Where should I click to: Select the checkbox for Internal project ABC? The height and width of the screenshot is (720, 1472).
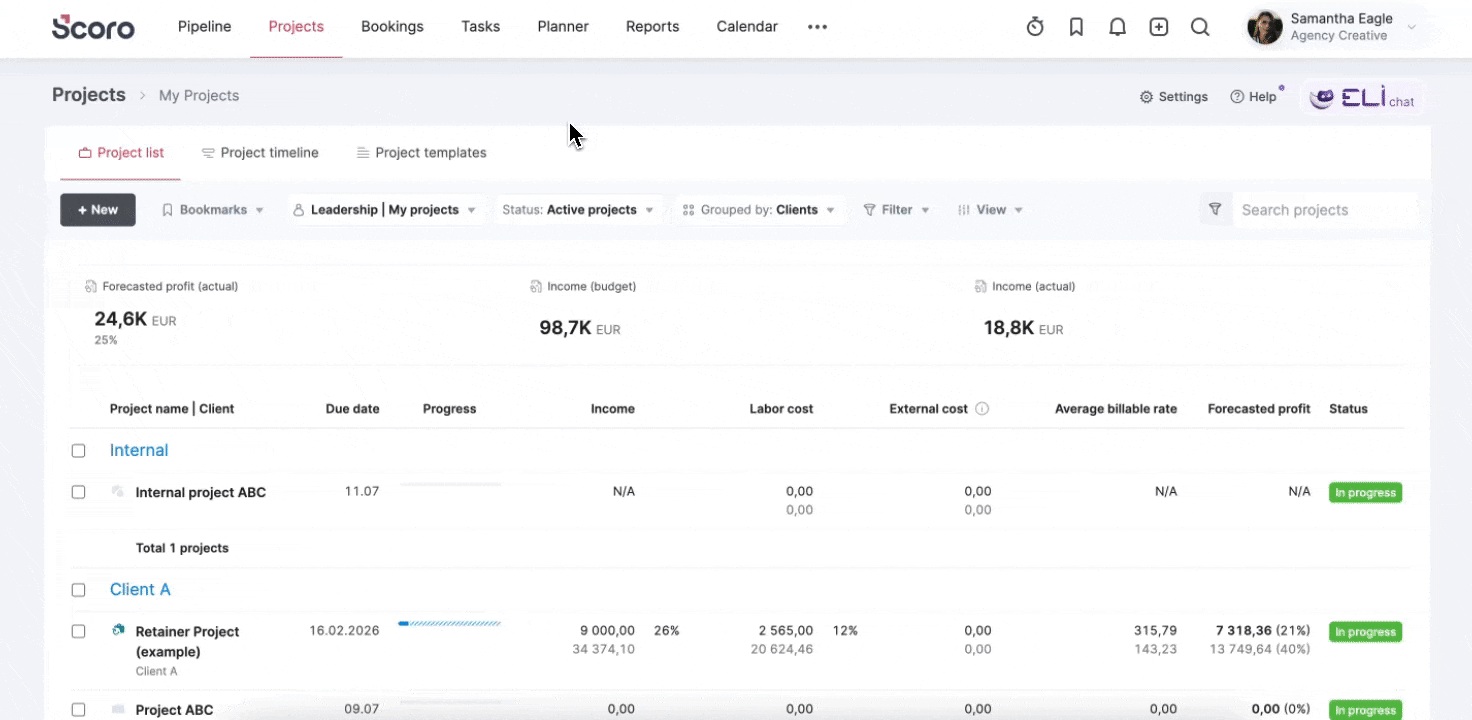79,491
